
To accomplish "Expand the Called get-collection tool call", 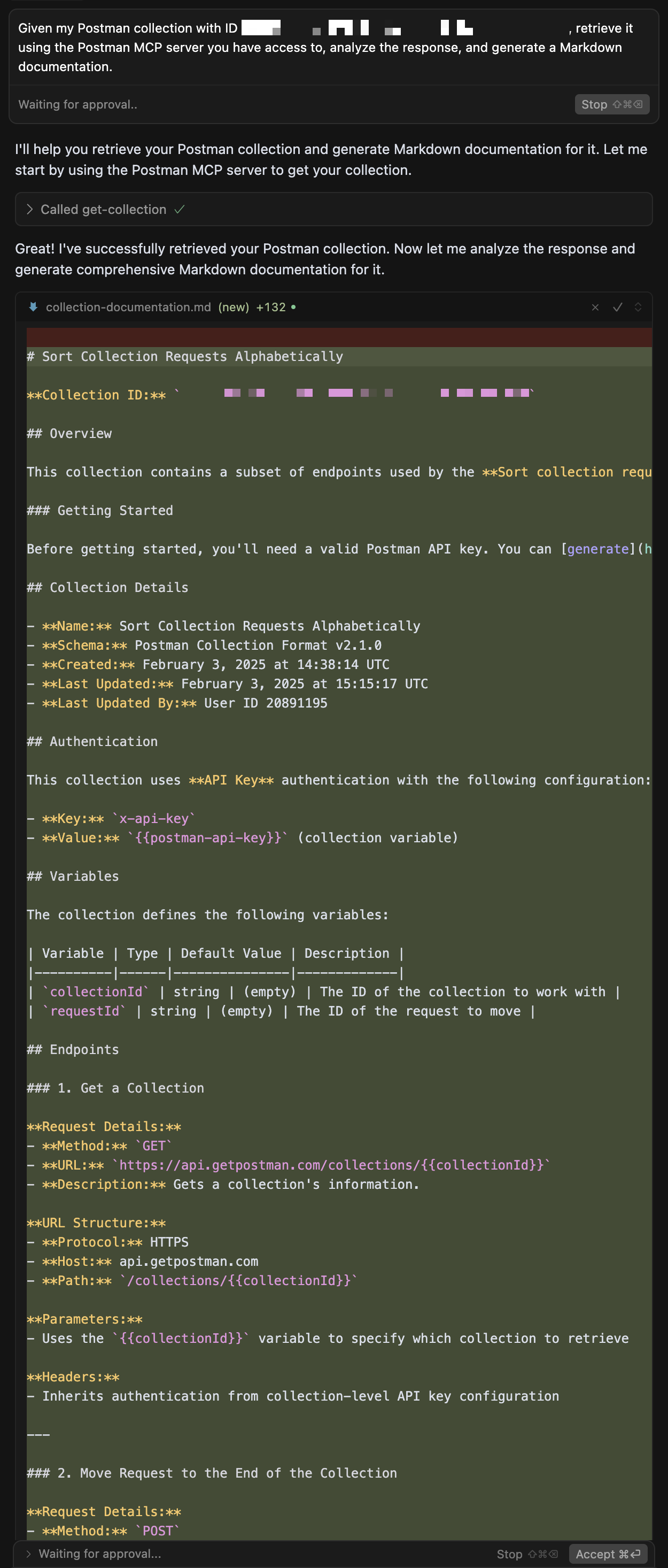I will pyautogui.click(x=30, y=210).
